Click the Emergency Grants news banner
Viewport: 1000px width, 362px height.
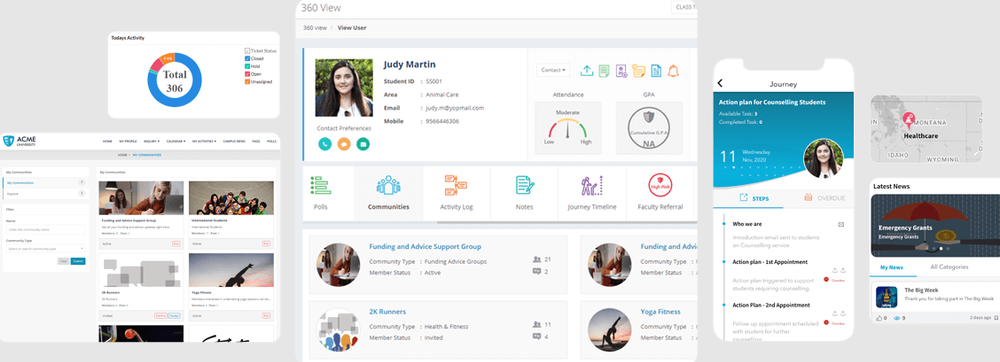pyautogui.click(x=935, y=226)
